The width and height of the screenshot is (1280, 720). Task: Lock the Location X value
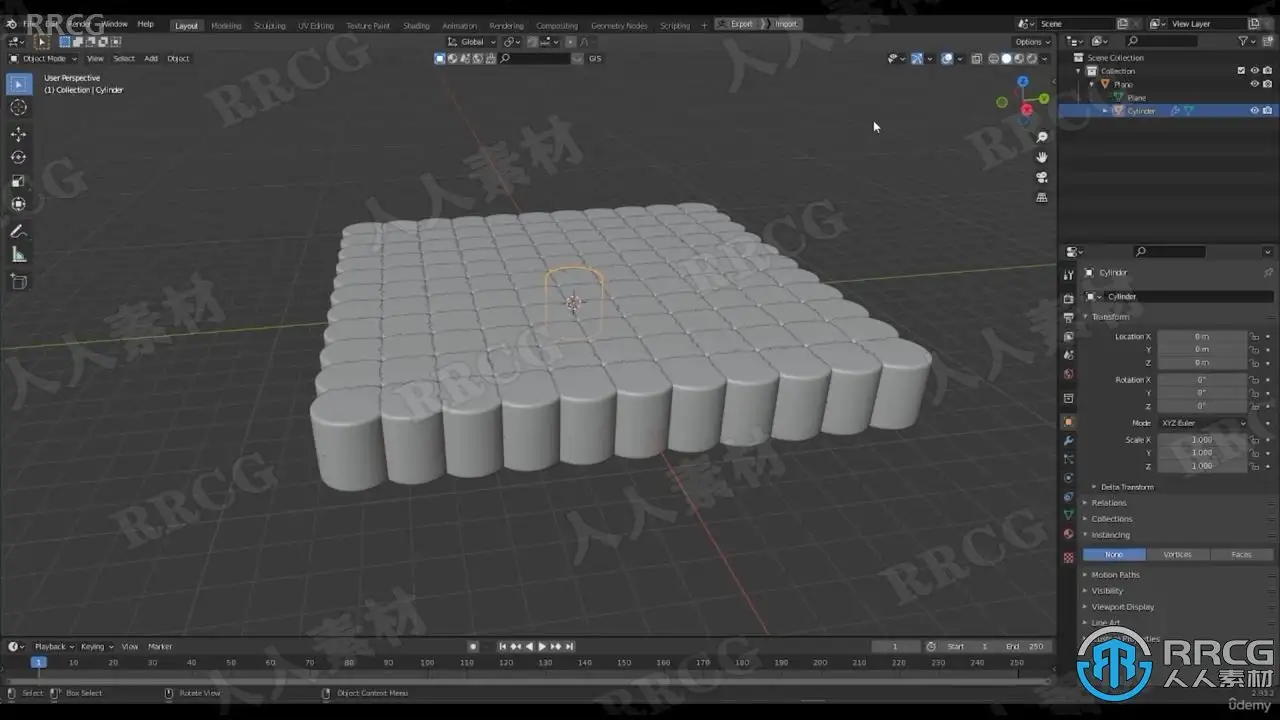click(x=1255, y=337)
